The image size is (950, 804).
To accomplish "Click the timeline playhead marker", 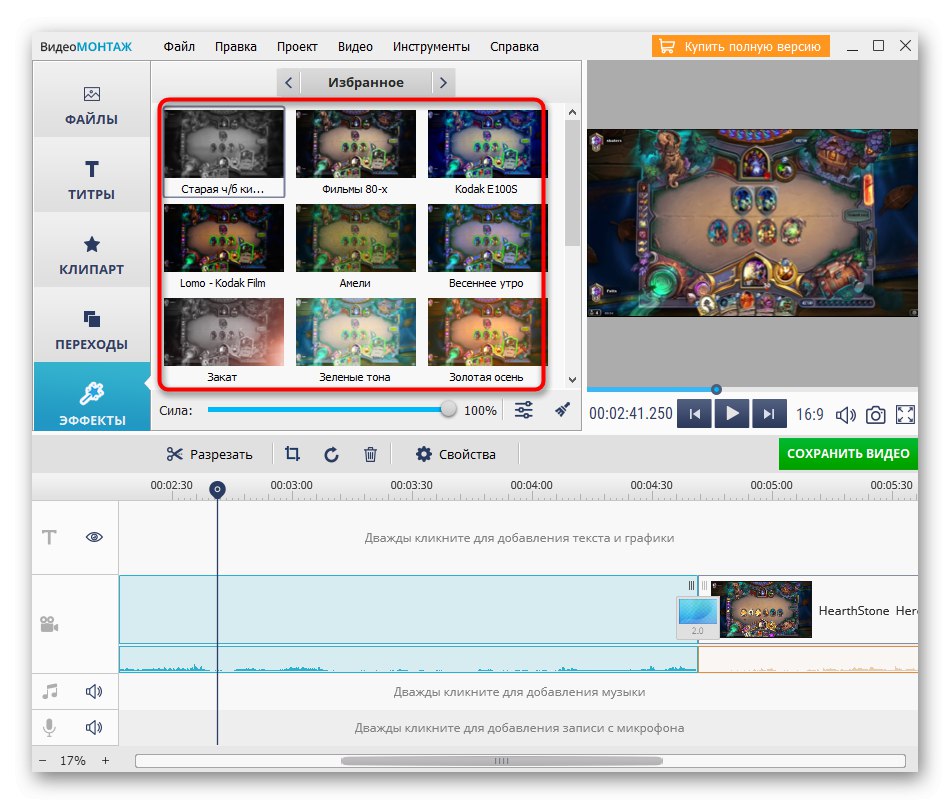I will click(218, 489).
